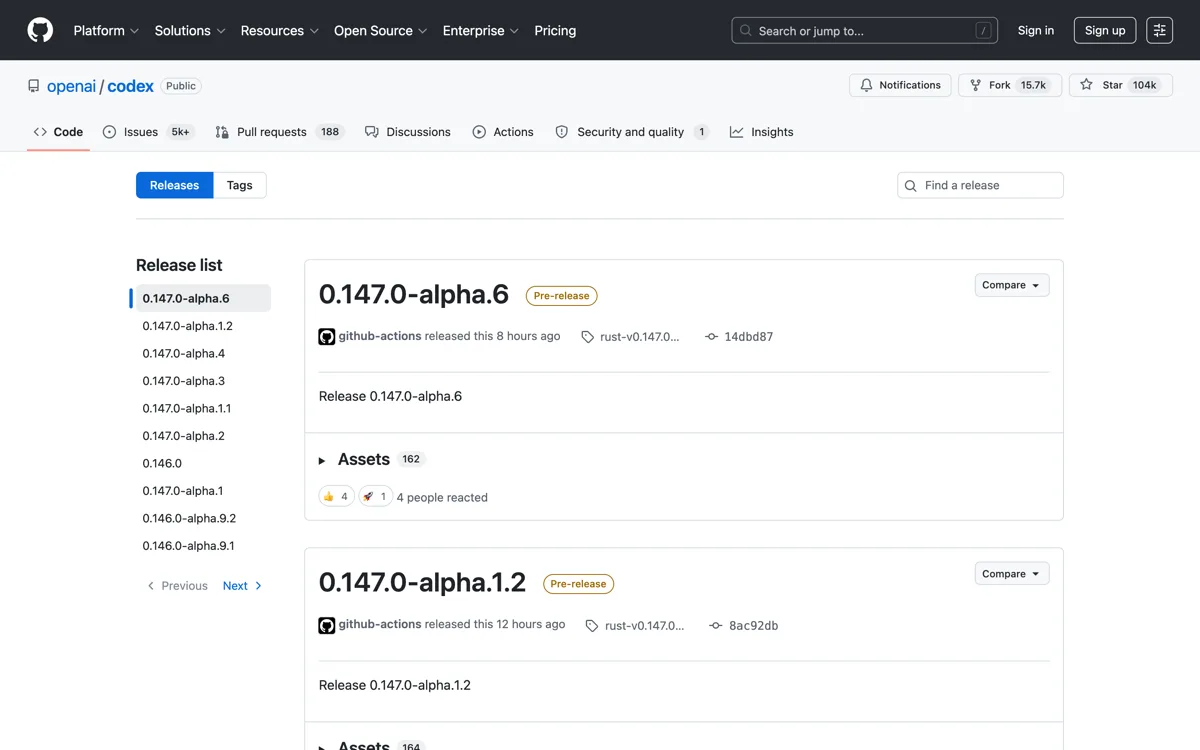This screenshot has width=1200, height=750.
Task: Select the Pull requests icon
Action: click(x=222, y=132)
